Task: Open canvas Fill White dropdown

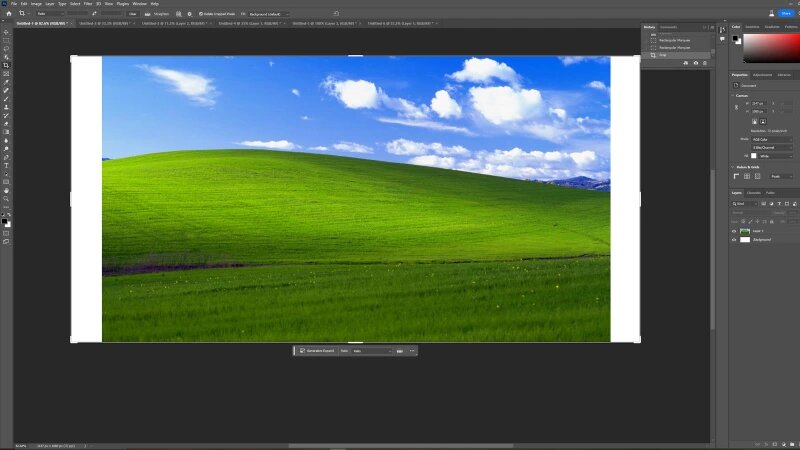Action: [776, 156]
